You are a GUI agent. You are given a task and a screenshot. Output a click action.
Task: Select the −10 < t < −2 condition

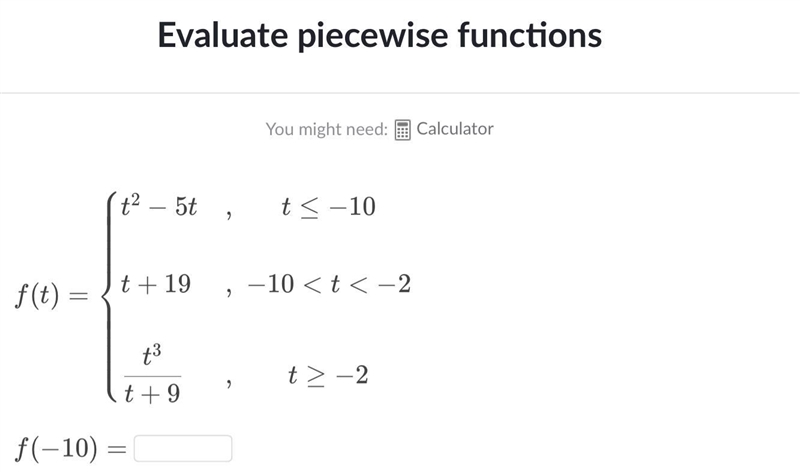pos(329,284)
